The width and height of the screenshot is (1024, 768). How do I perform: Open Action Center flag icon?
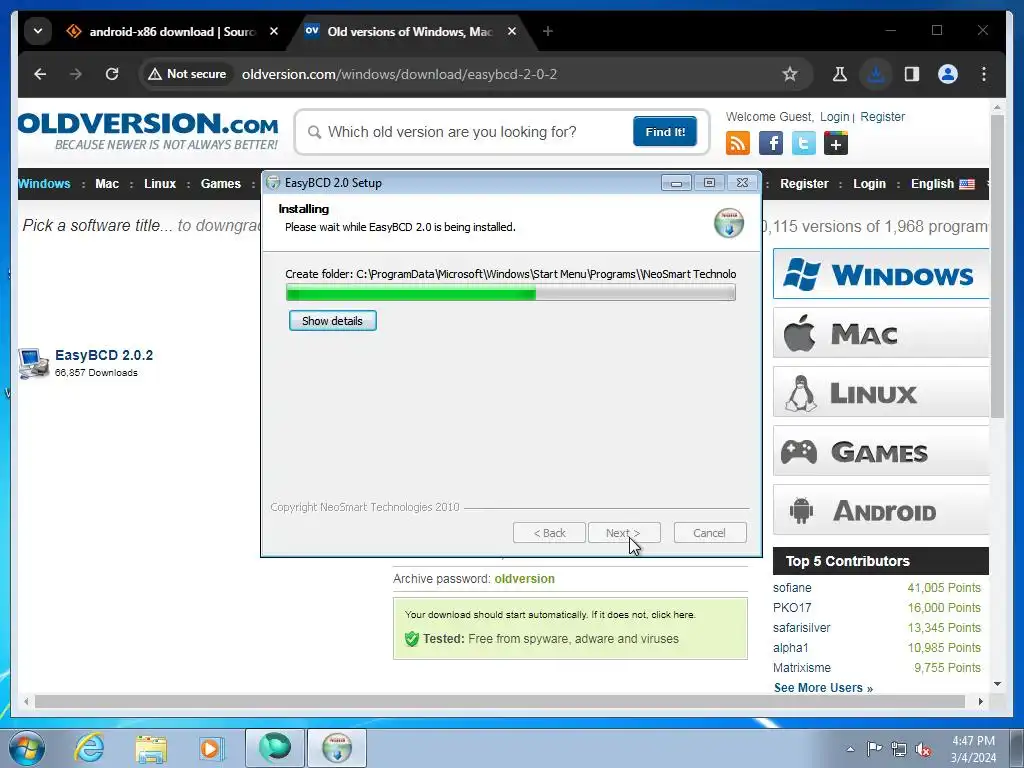point(874,749)
